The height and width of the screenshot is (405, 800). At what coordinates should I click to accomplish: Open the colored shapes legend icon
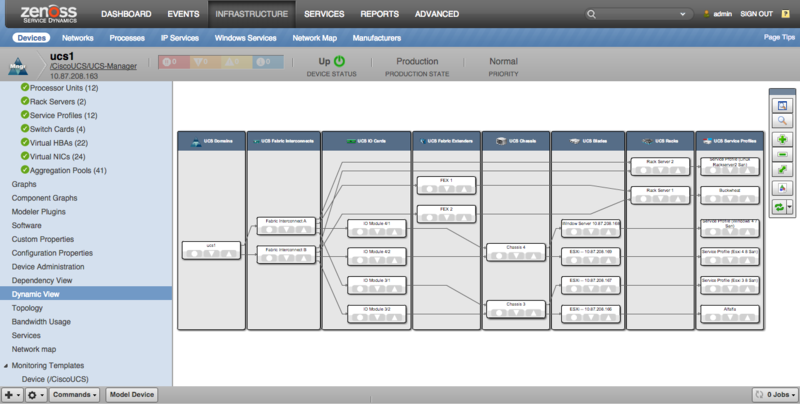(x=782, y=188)
